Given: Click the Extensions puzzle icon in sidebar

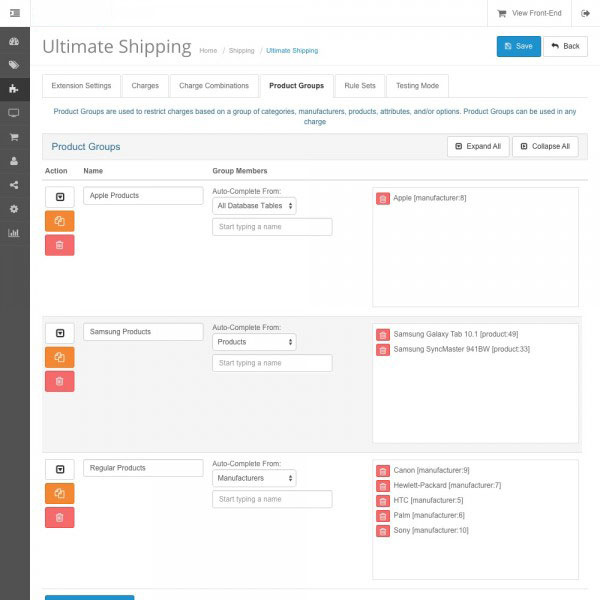Looking at the screenshot, I should [x=14, y=89].
